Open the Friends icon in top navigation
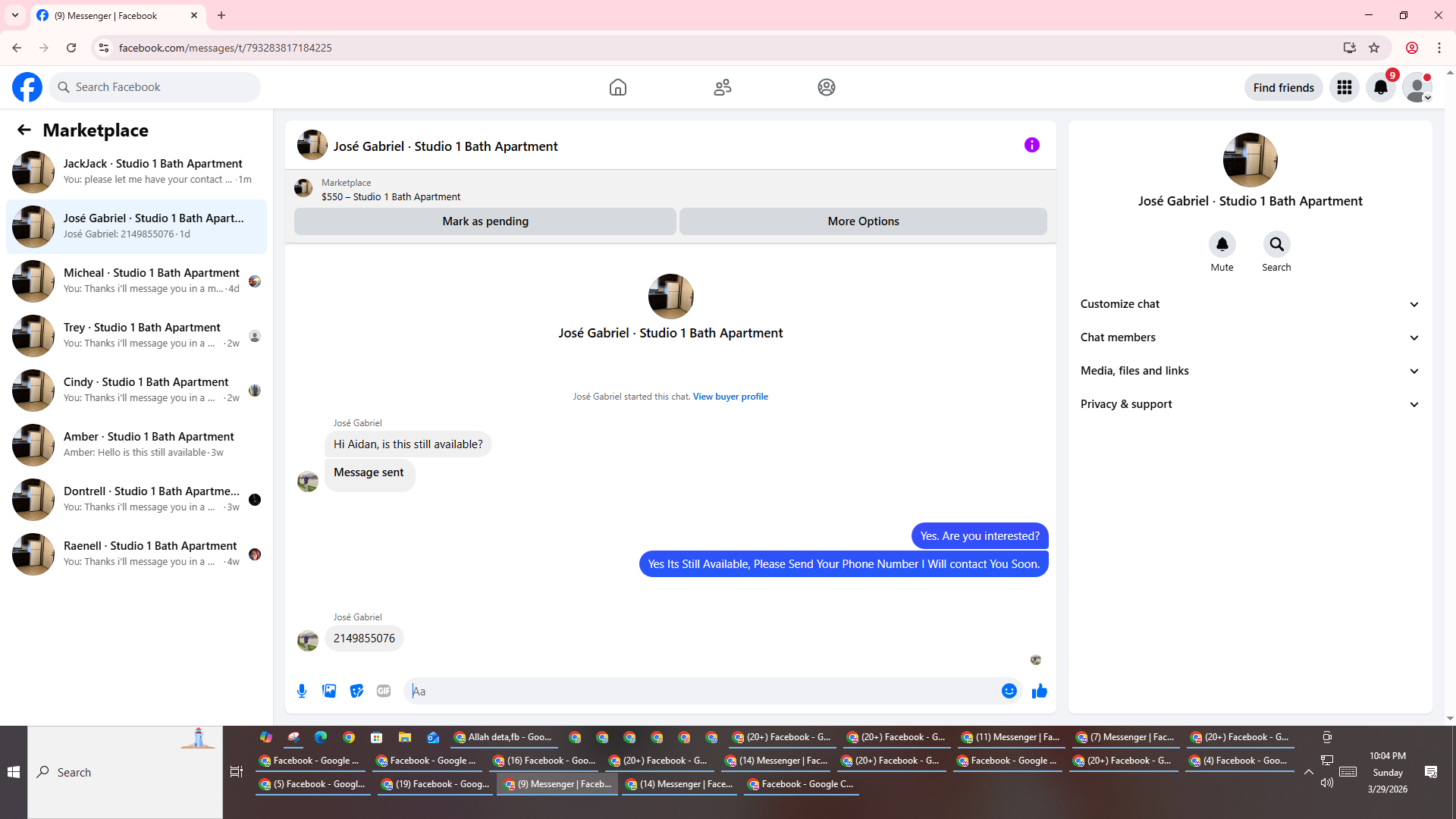The width and height of the screenshot is (1456, 819). pos(723,87)
